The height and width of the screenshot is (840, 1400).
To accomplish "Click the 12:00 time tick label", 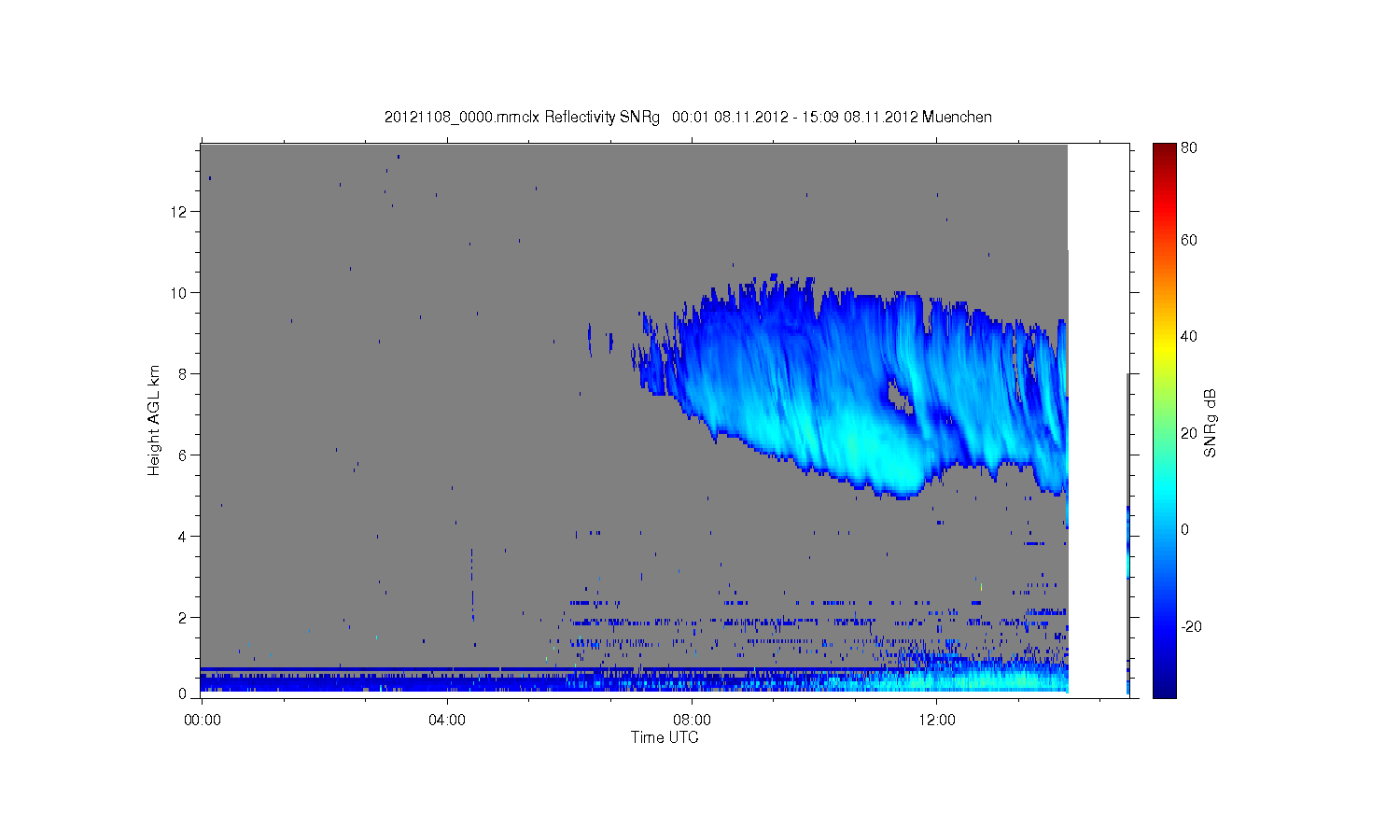I will [937, 720].
